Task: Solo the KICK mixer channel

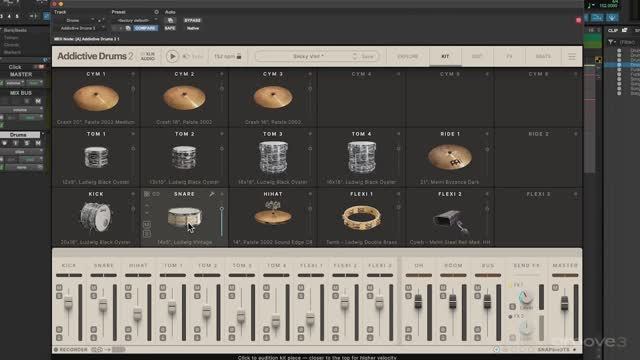Action: 60,296
